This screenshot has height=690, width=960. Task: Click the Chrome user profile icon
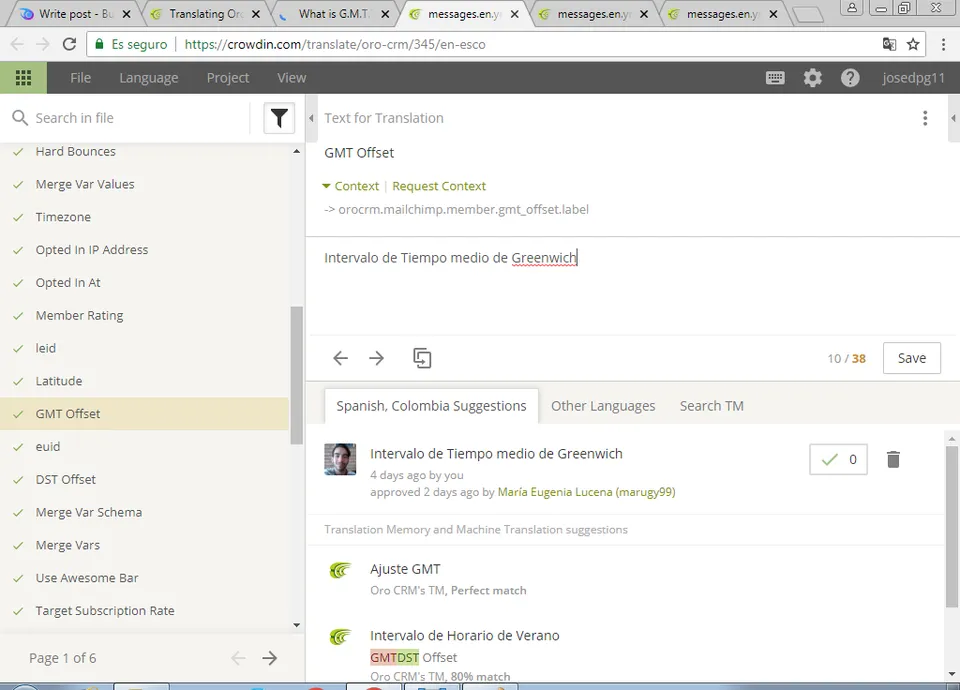(852, 7)
